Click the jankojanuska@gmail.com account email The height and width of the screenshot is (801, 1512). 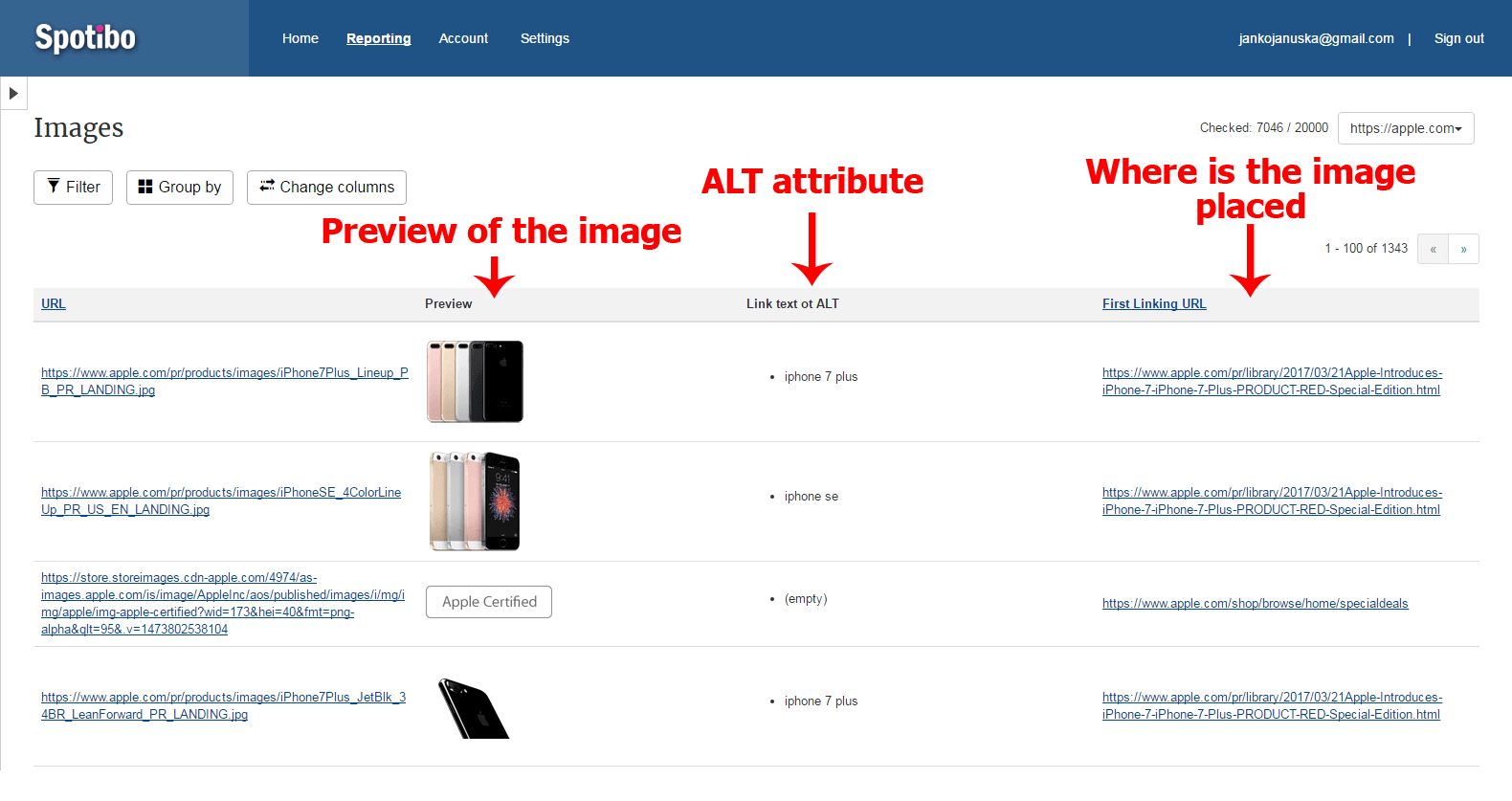click(x=1316, y=38)
